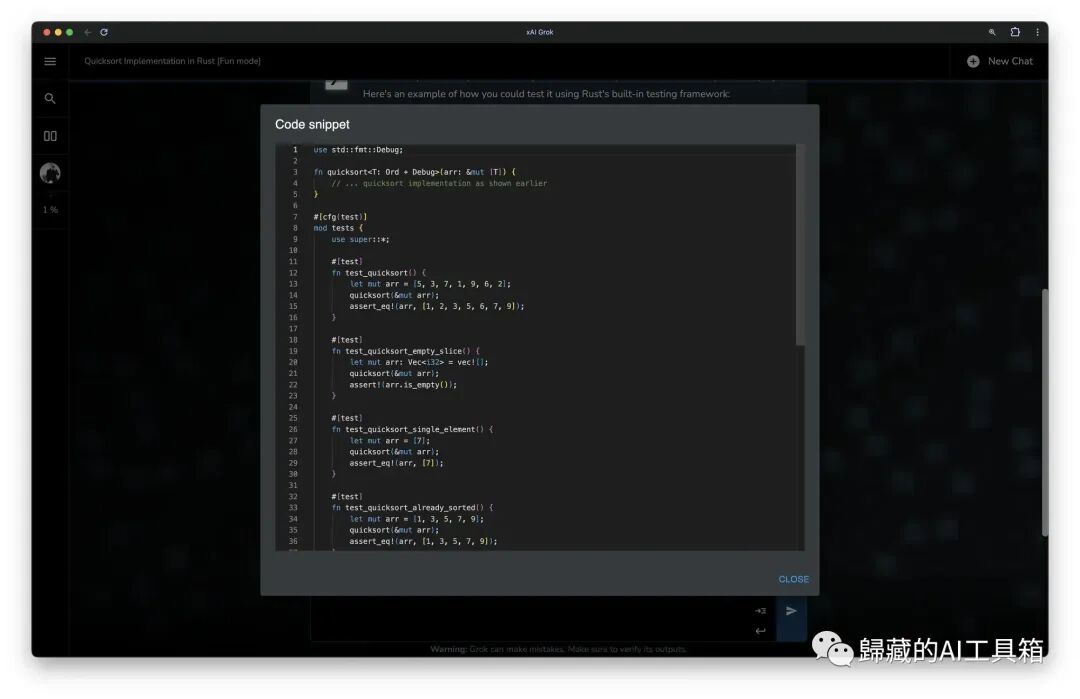Image resolution: width=1080 pixels, height=699 pixels.
Task: Click the zoom magnifier icon in title bar
Action: point(992,32)
